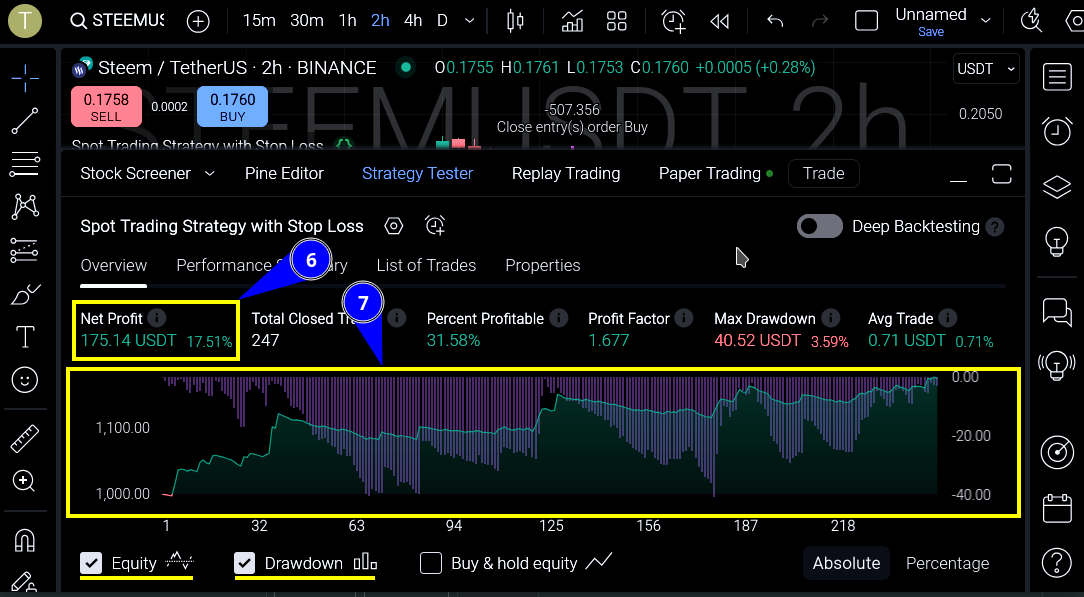Show Net Profit info tooltip icon
The height and width of the screenshot is (597, 1084).
[157, 319]
